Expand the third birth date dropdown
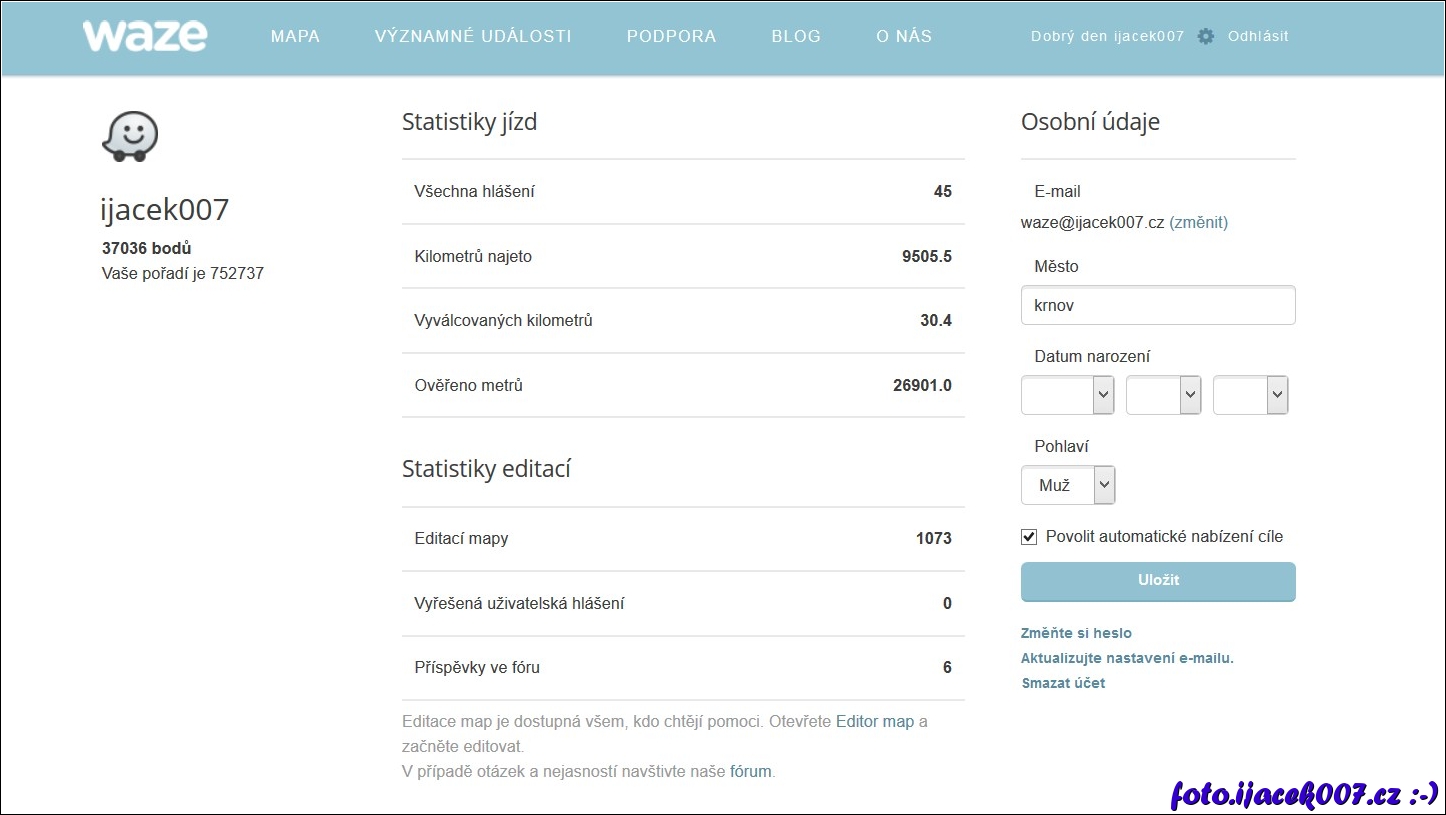This screenshot has width=1446, height=815. (1250, 395)
